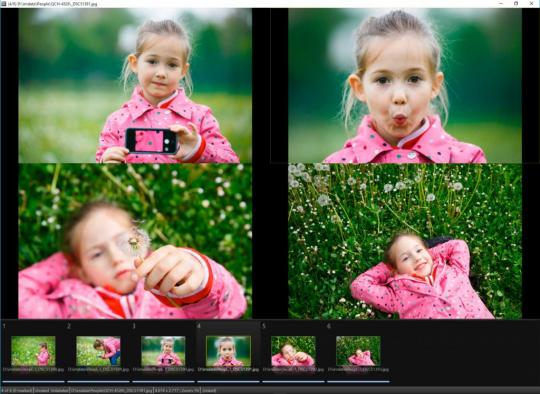Viewport: 540px width, 394px height.
Task: Minimize the image viewer window
Action: (500, 3)
